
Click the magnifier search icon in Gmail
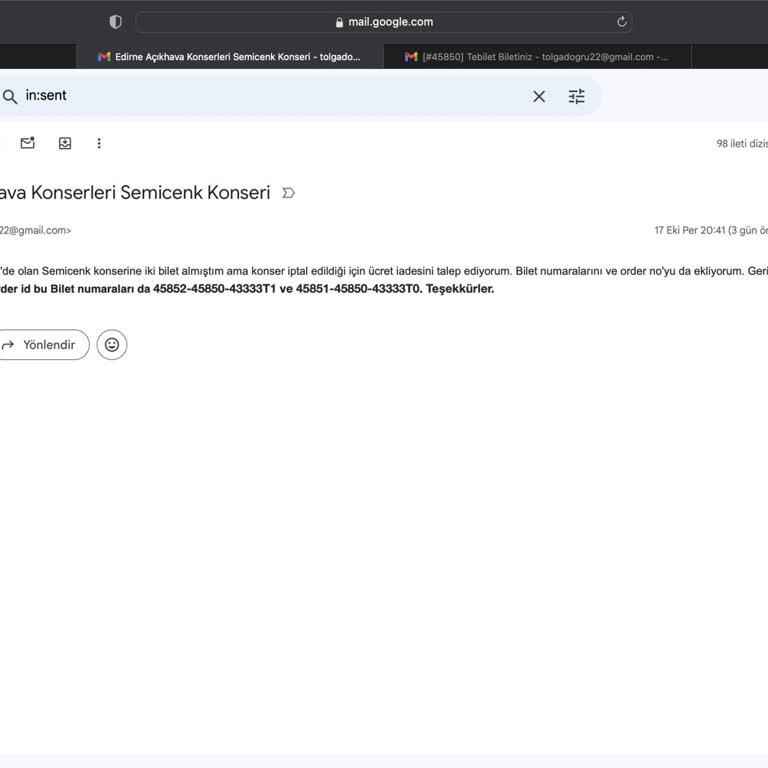point(10,96)
